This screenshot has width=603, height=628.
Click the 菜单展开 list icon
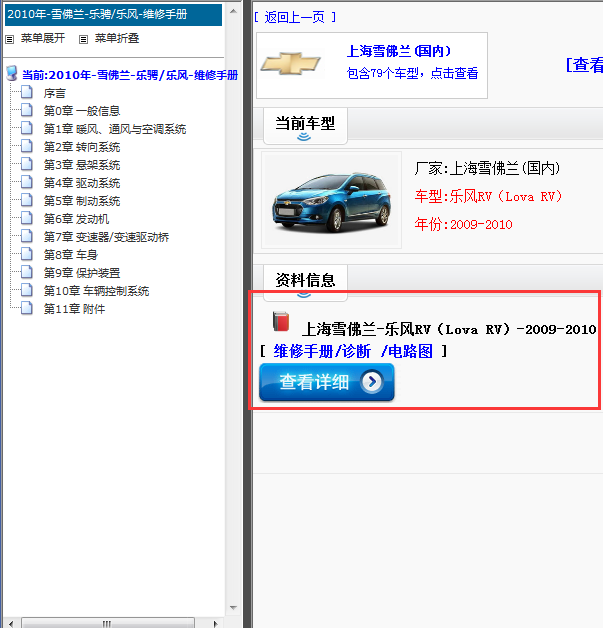coord(10,39)
